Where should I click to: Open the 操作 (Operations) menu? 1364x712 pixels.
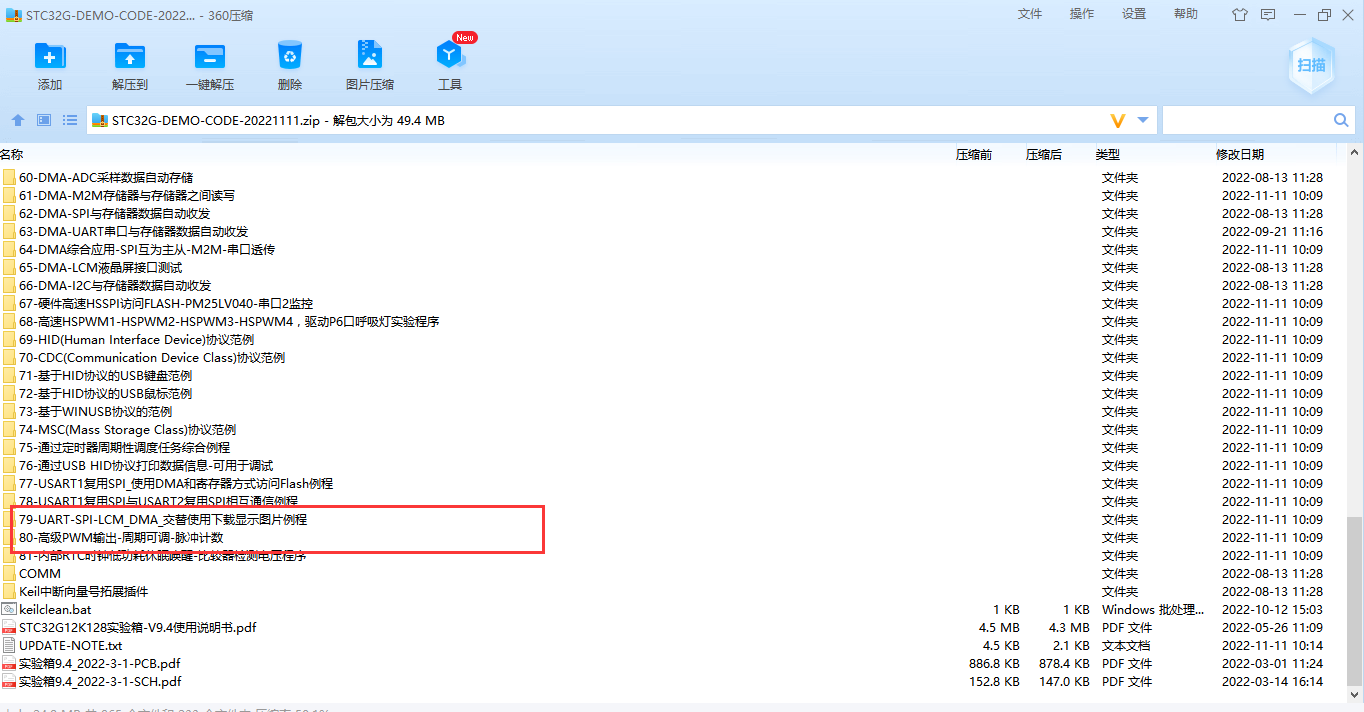click(1082, 14)
